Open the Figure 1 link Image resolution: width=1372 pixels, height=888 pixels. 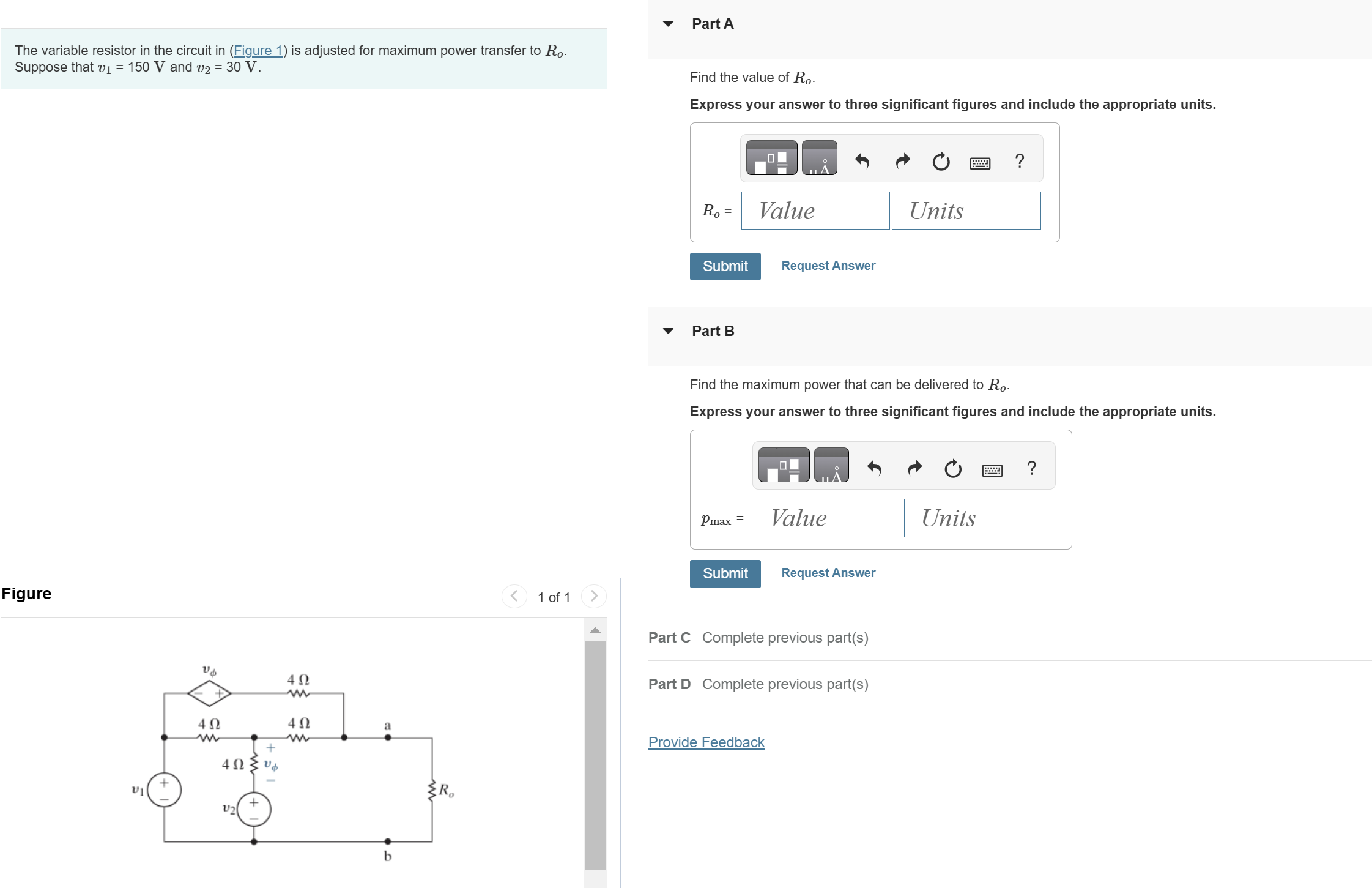(x=259, y=50)
